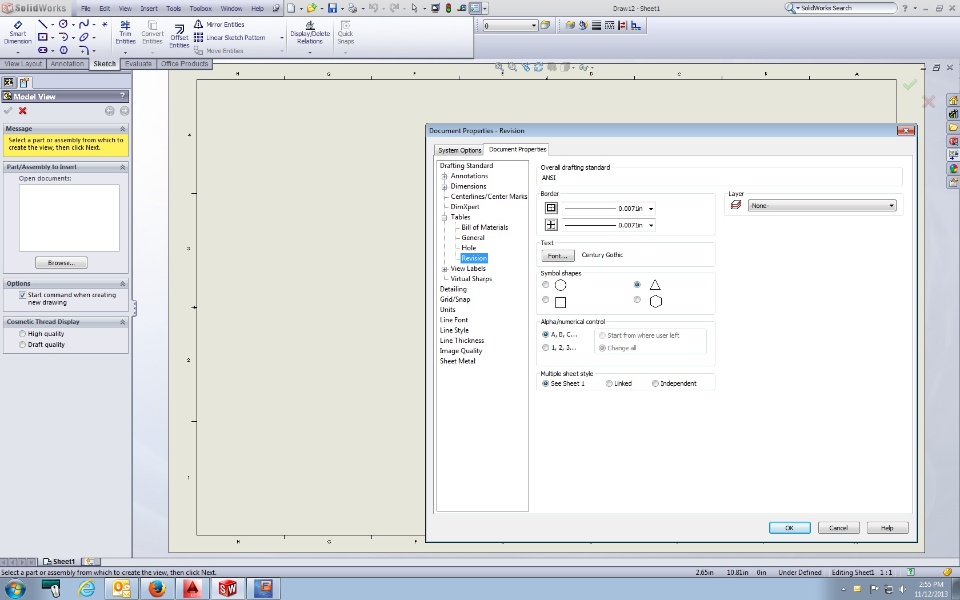Open the Toolbox menu
960x600 pixels.
[200, 9]
